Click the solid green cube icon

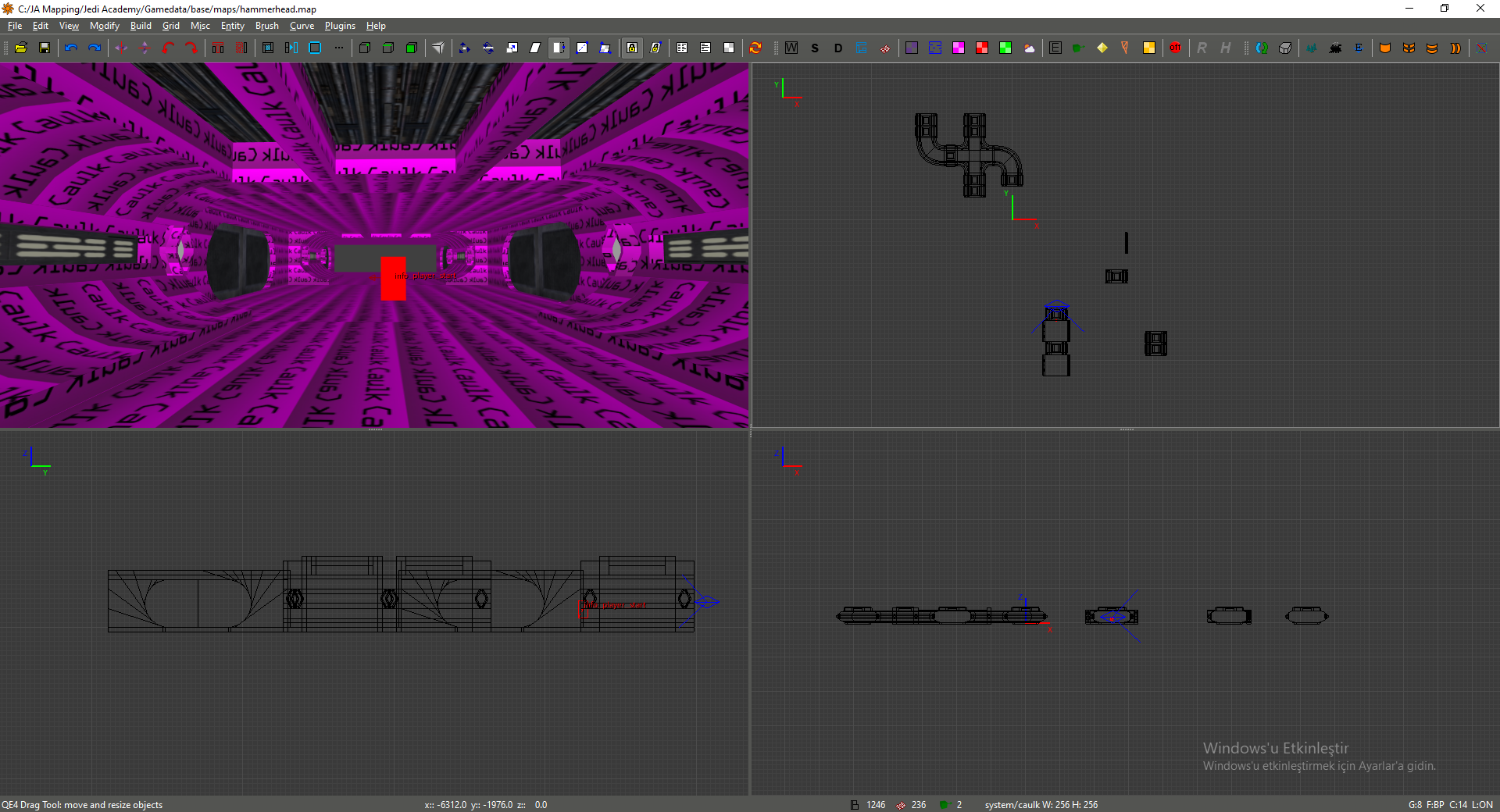[412, 48]
